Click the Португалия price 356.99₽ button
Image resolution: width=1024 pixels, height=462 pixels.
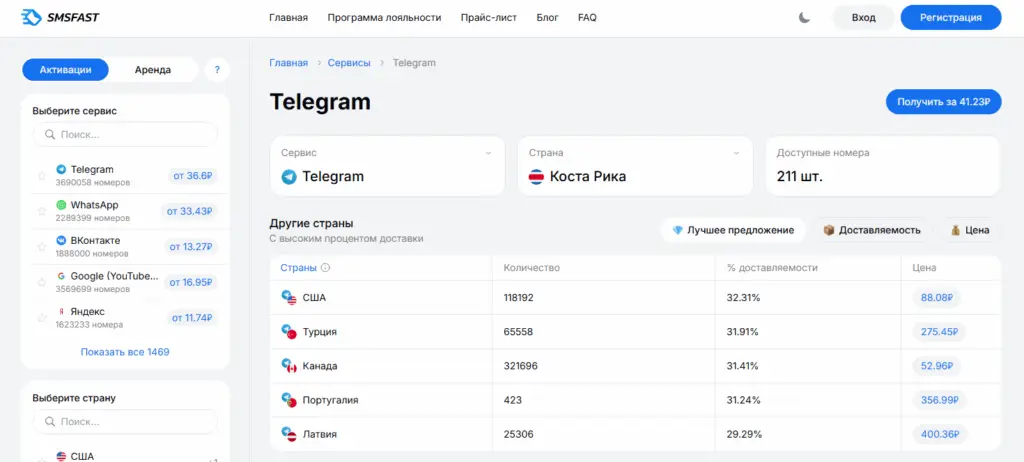pos(939,399)
